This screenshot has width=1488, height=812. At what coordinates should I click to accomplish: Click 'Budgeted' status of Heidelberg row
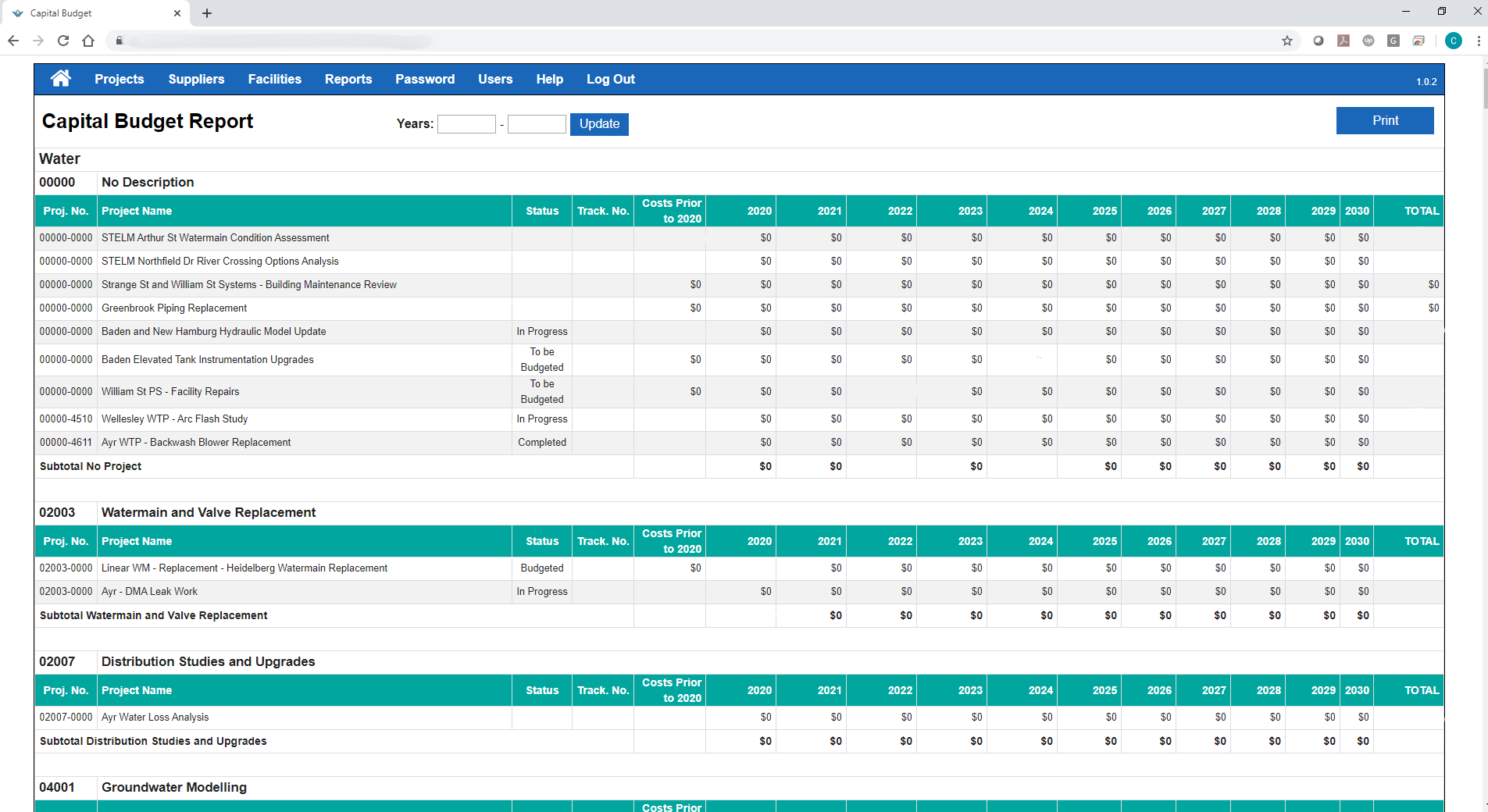542,568
